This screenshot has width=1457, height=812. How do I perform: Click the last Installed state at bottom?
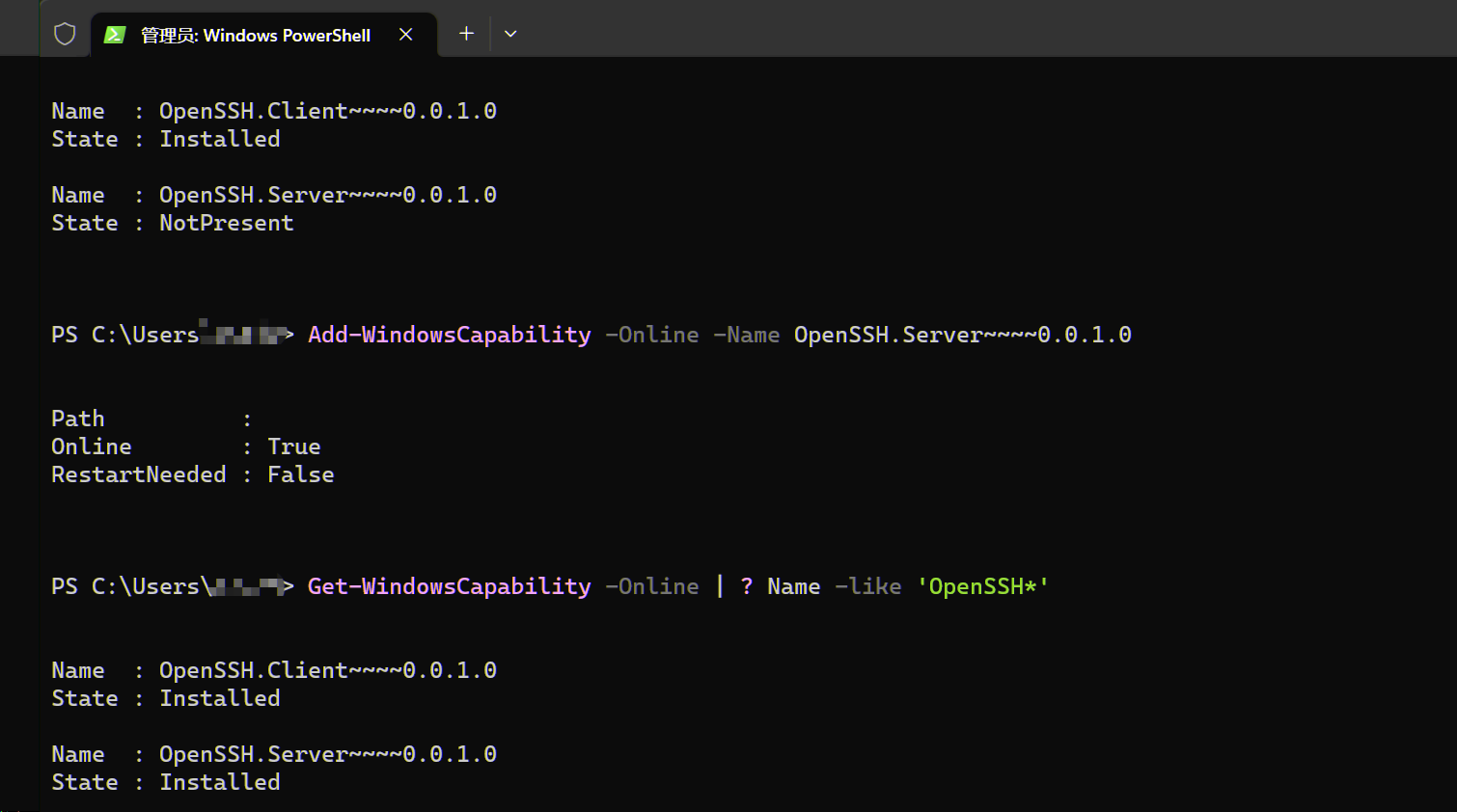coord(220,782)
